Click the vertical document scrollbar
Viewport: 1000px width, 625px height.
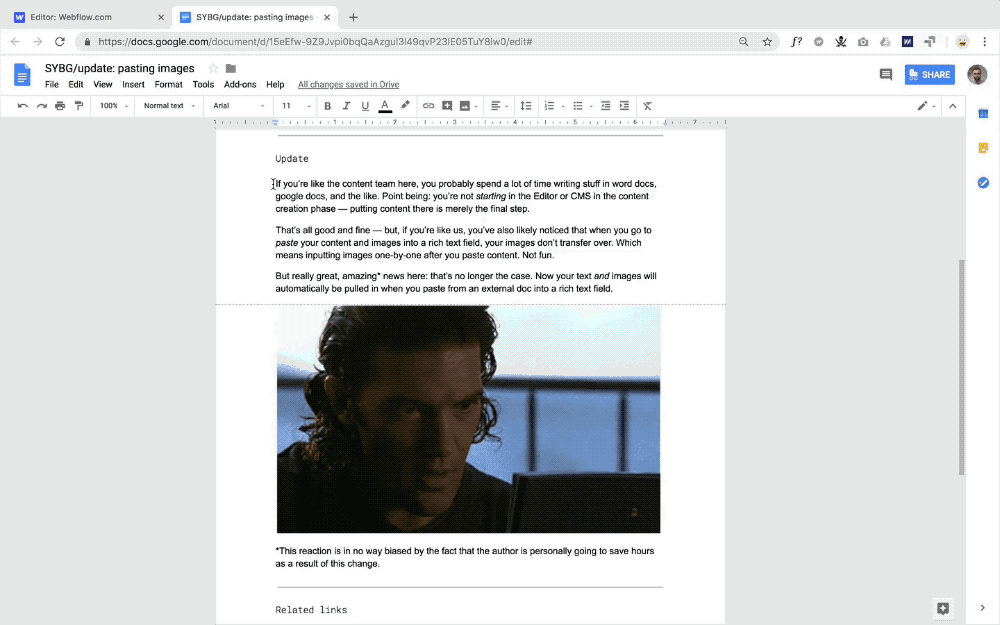coord(962,367)
